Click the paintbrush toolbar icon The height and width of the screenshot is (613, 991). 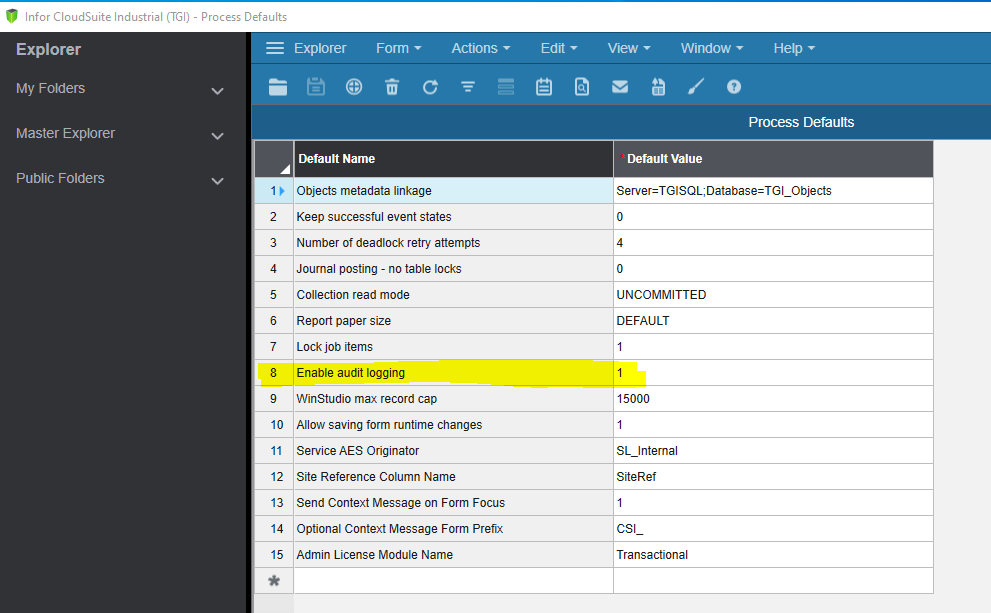696,87
